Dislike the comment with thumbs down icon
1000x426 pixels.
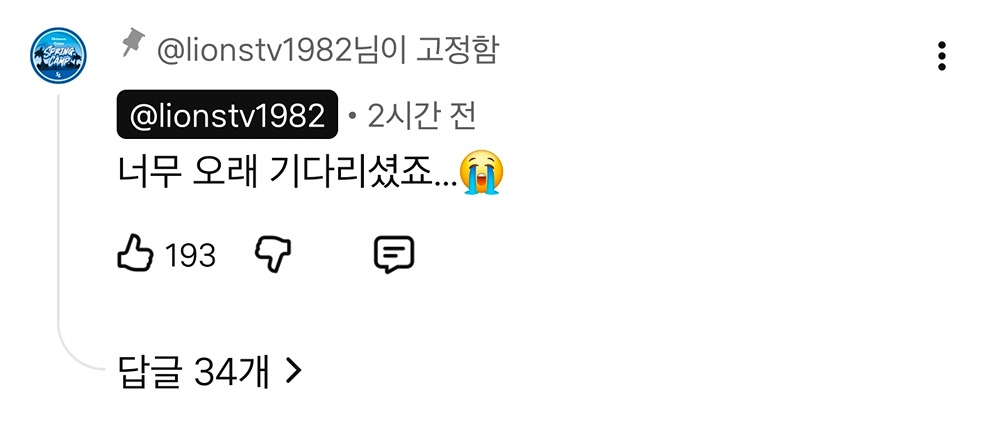coord(273,255)
